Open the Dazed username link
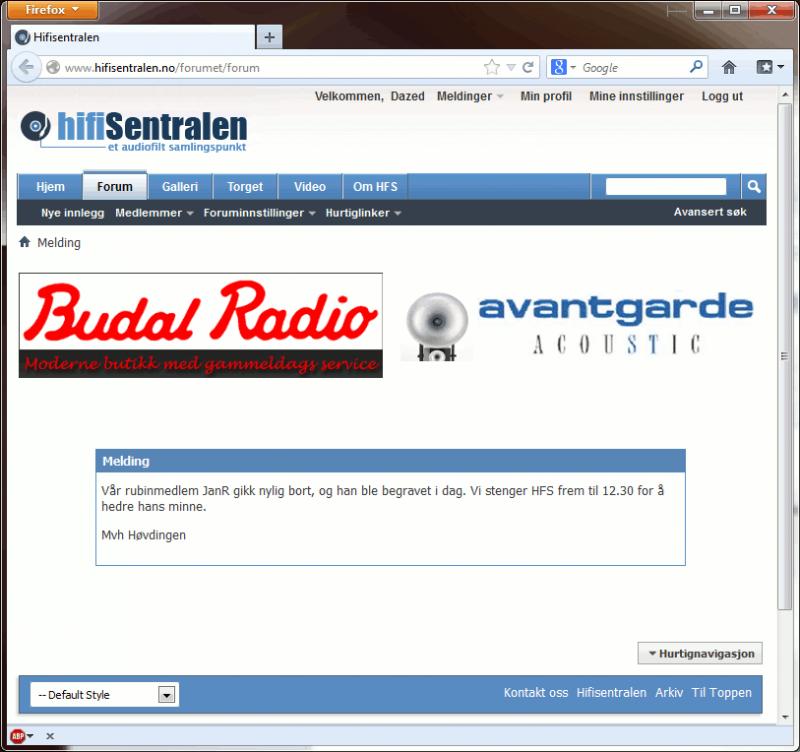The width and height of the screenshot is (800, 752). (408, 96)
